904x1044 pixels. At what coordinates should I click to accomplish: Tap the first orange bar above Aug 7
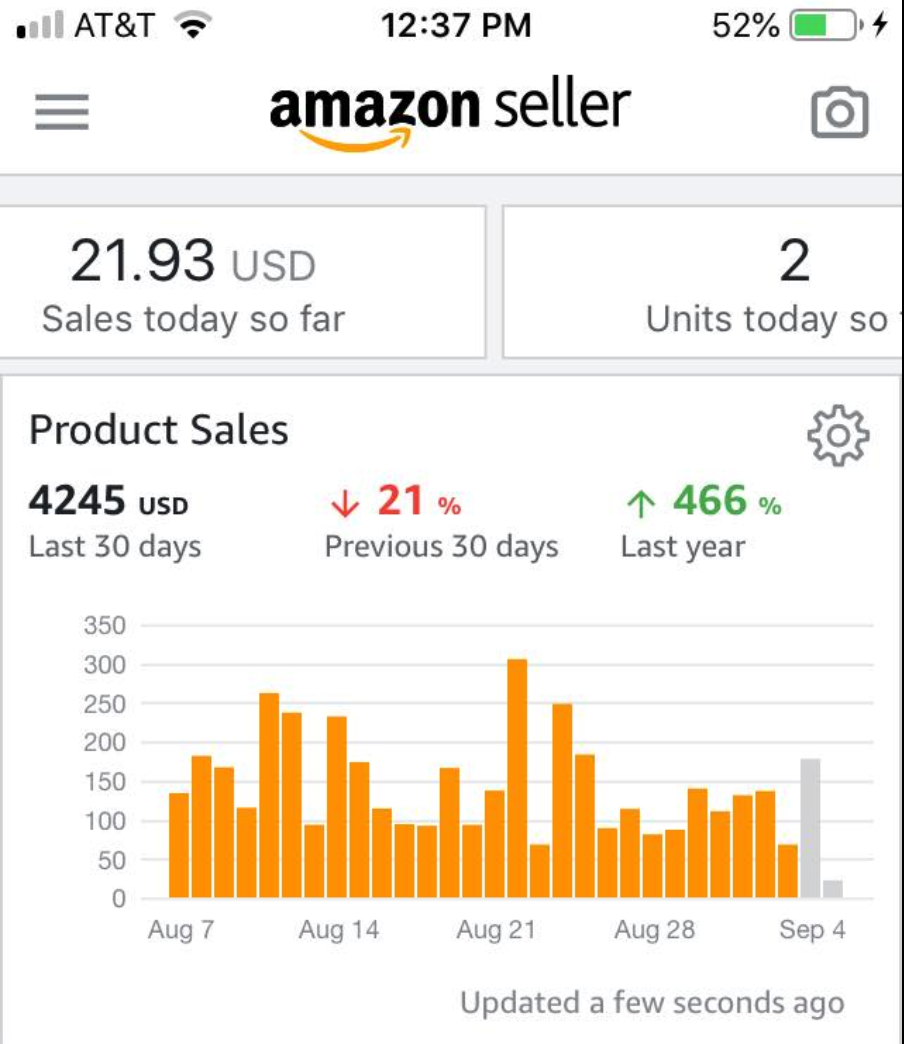(179, 846)
